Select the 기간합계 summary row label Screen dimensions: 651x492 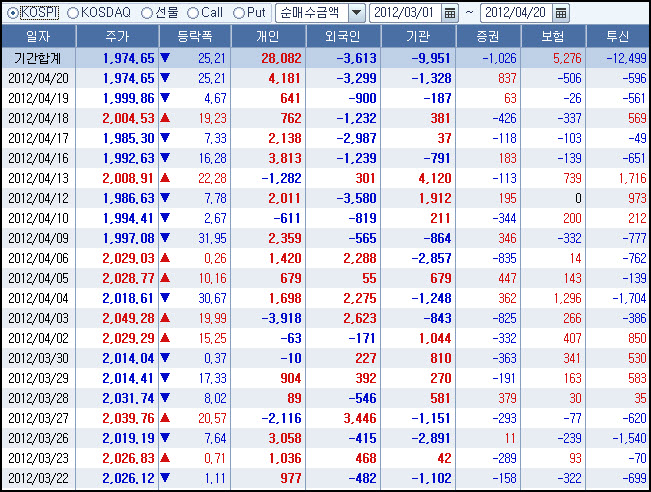point(38,58)
